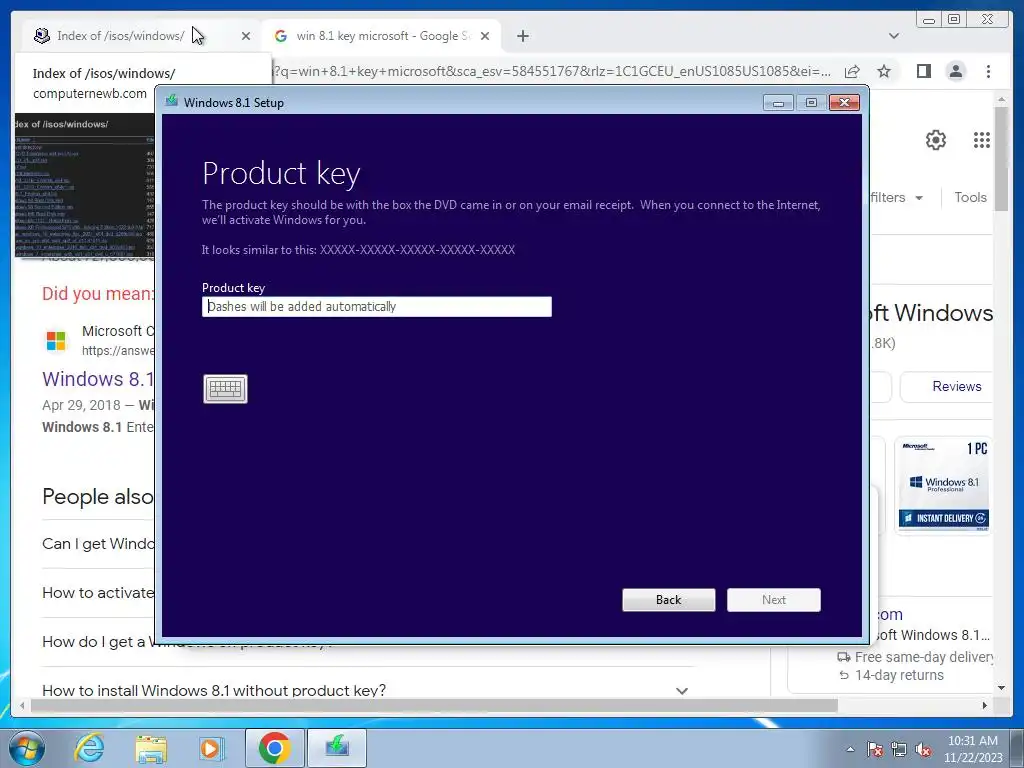The height and width of the screenshot is (768, 1024).
Task: Open the Chrome tab search dropdown
Action: [894, 36]
